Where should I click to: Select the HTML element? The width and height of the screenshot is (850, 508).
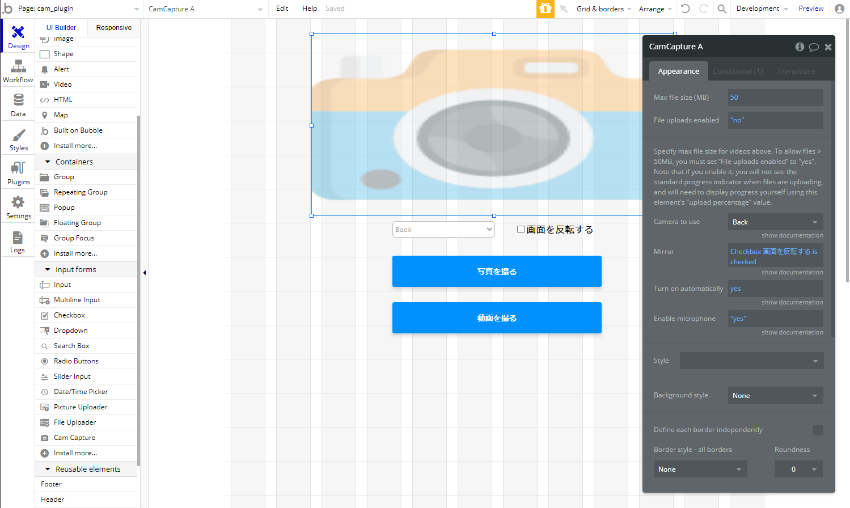coord(87,99)
